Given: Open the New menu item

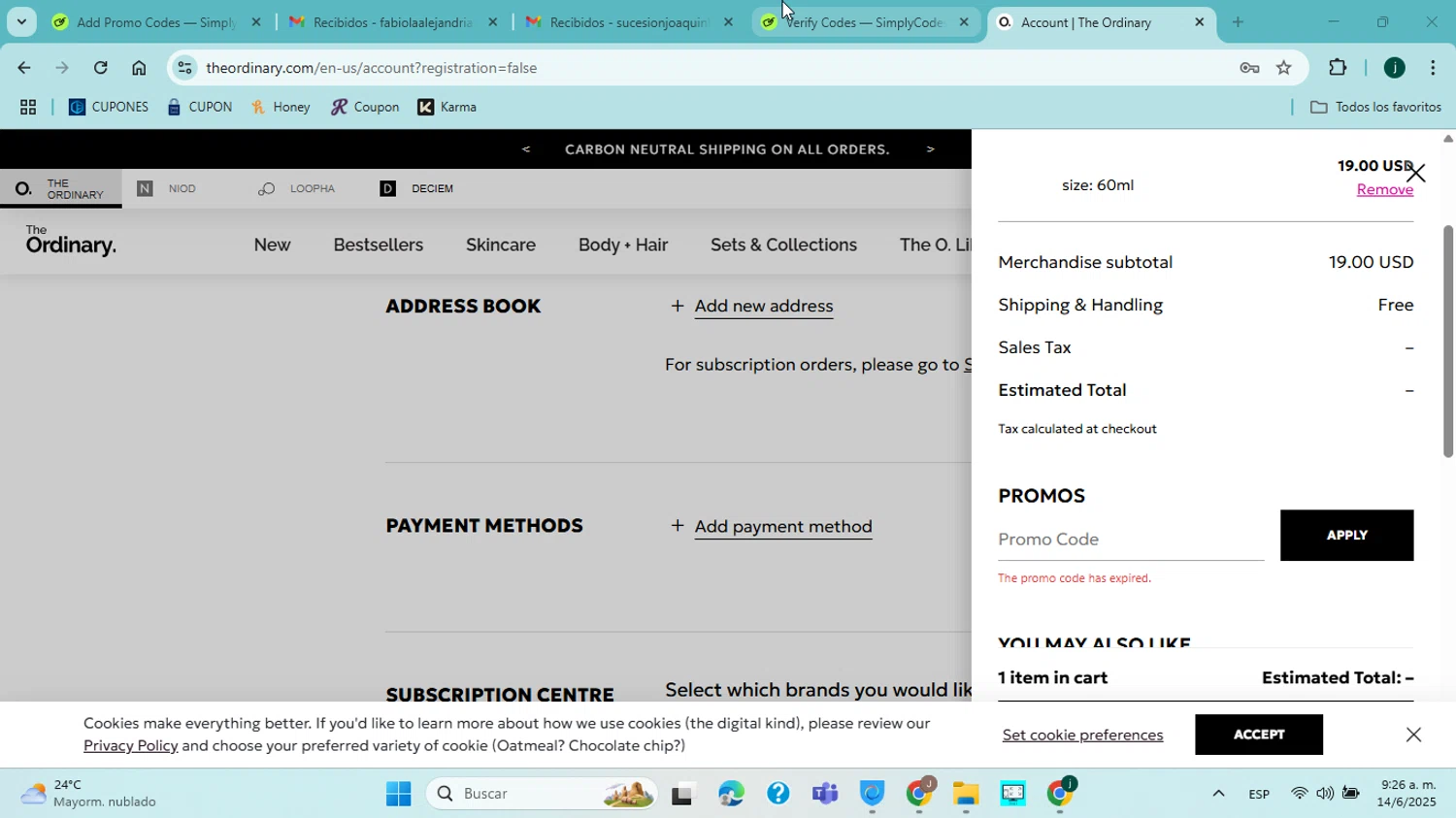Looking at the screenshot, I should (x=272, y=245).
